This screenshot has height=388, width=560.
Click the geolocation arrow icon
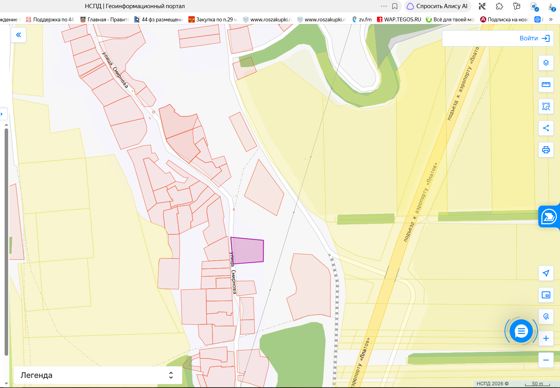(x=546, y=273)
